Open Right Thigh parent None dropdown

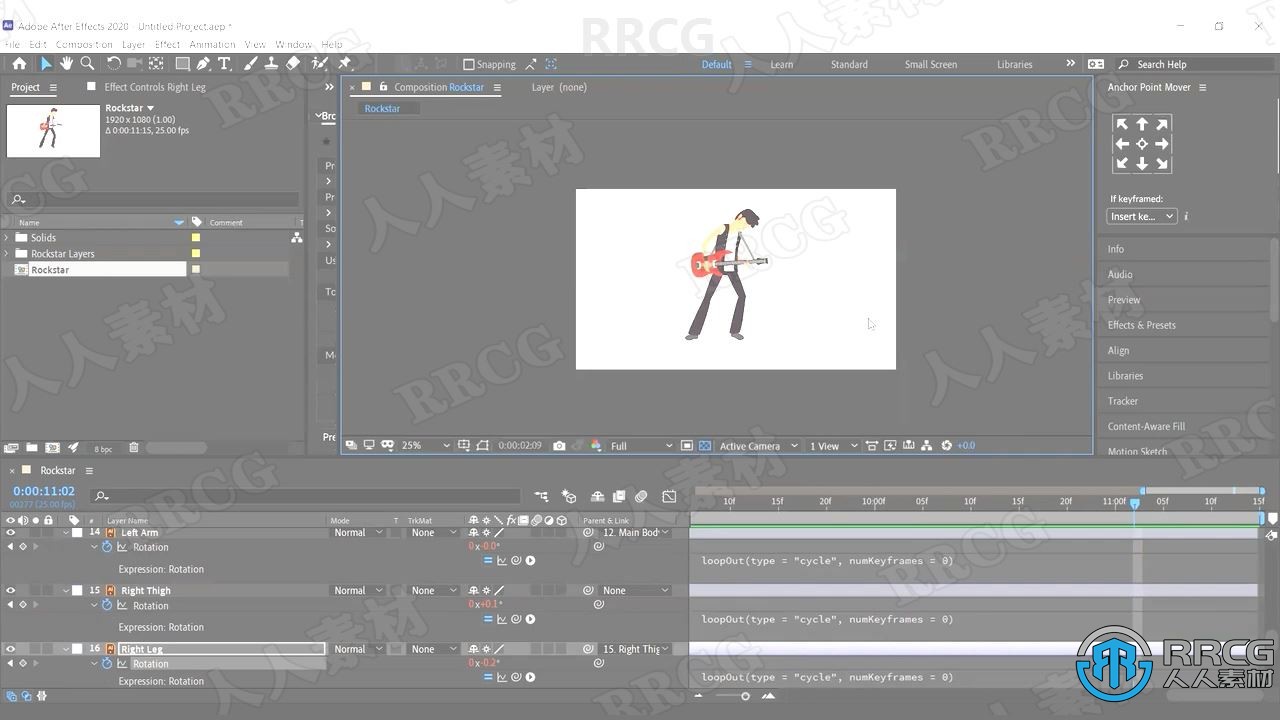(635, 591)
